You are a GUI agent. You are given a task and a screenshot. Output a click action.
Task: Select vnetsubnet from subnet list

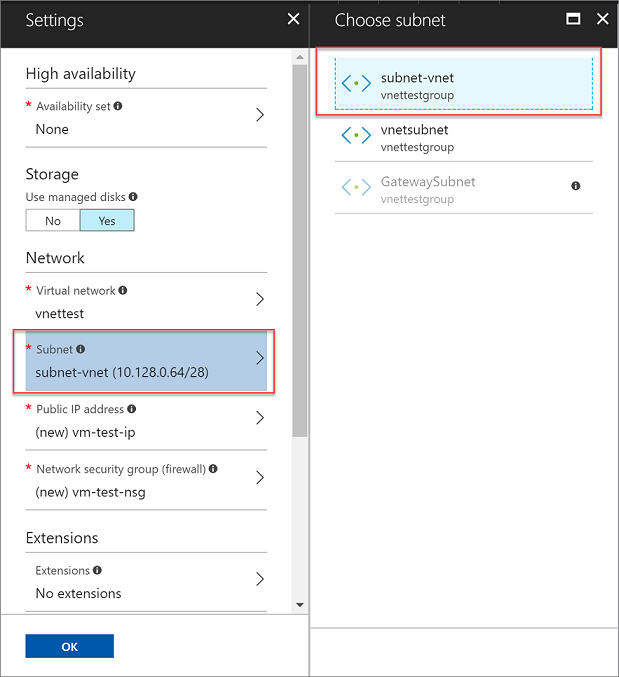point(464,136)
